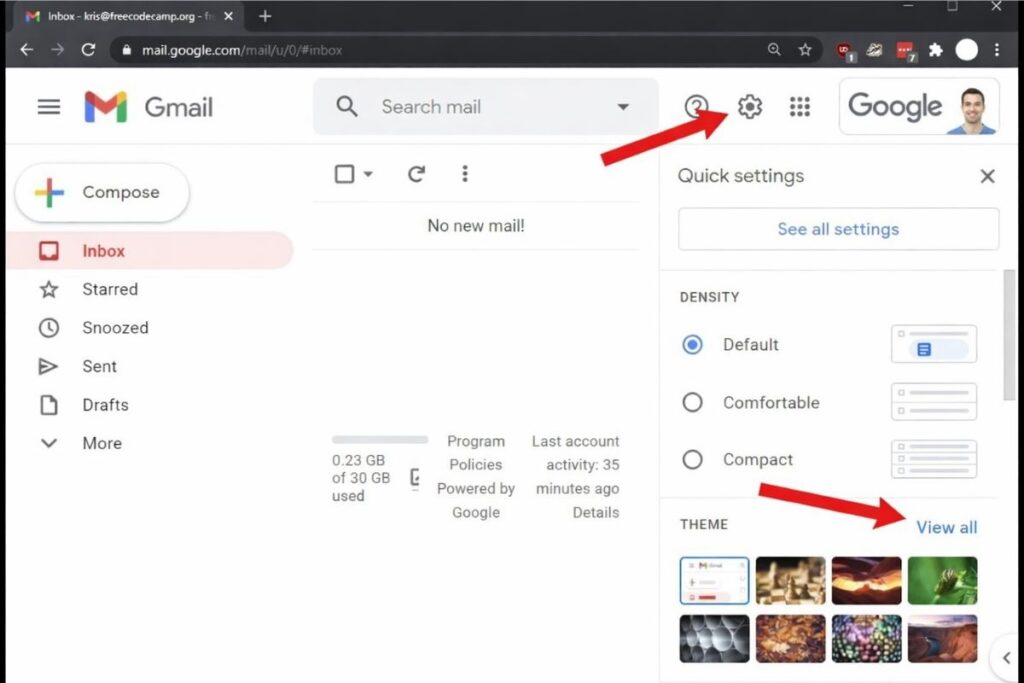This screenshot has height=683, width=1024.
Task: Click the View all themes link
Action: (x=946, y=527)
